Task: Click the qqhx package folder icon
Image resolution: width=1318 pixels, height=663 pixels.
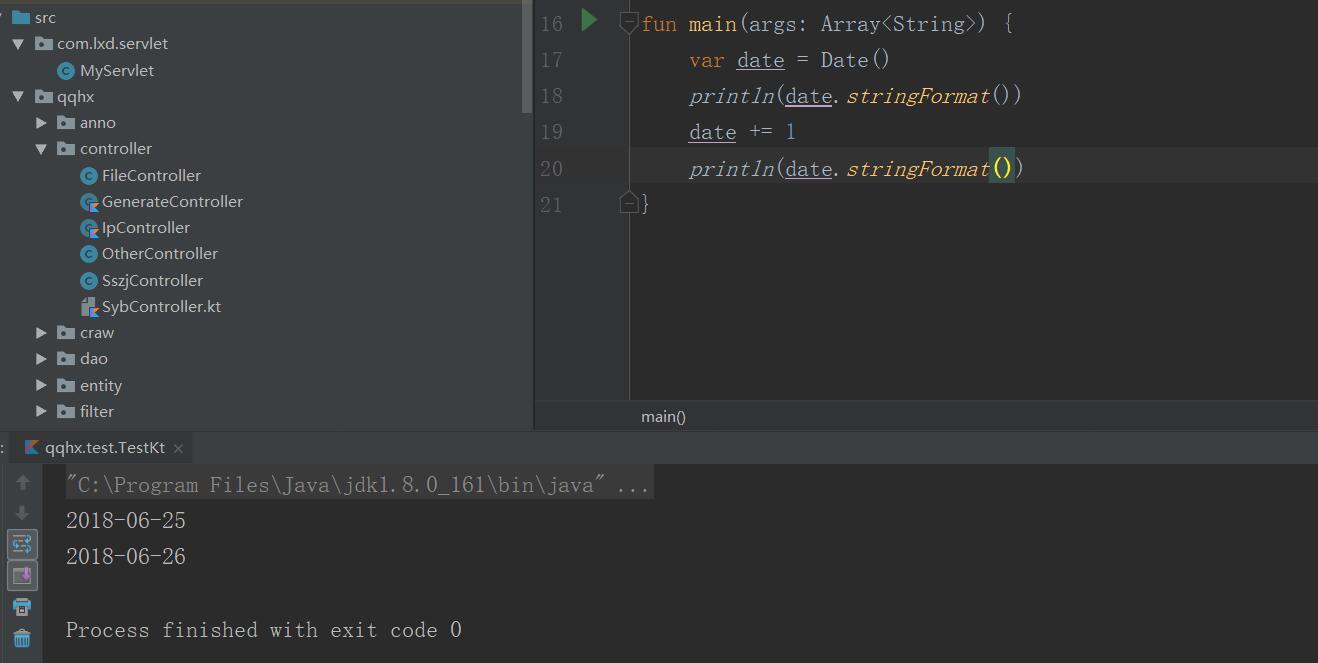Action: tap(44, 97)
